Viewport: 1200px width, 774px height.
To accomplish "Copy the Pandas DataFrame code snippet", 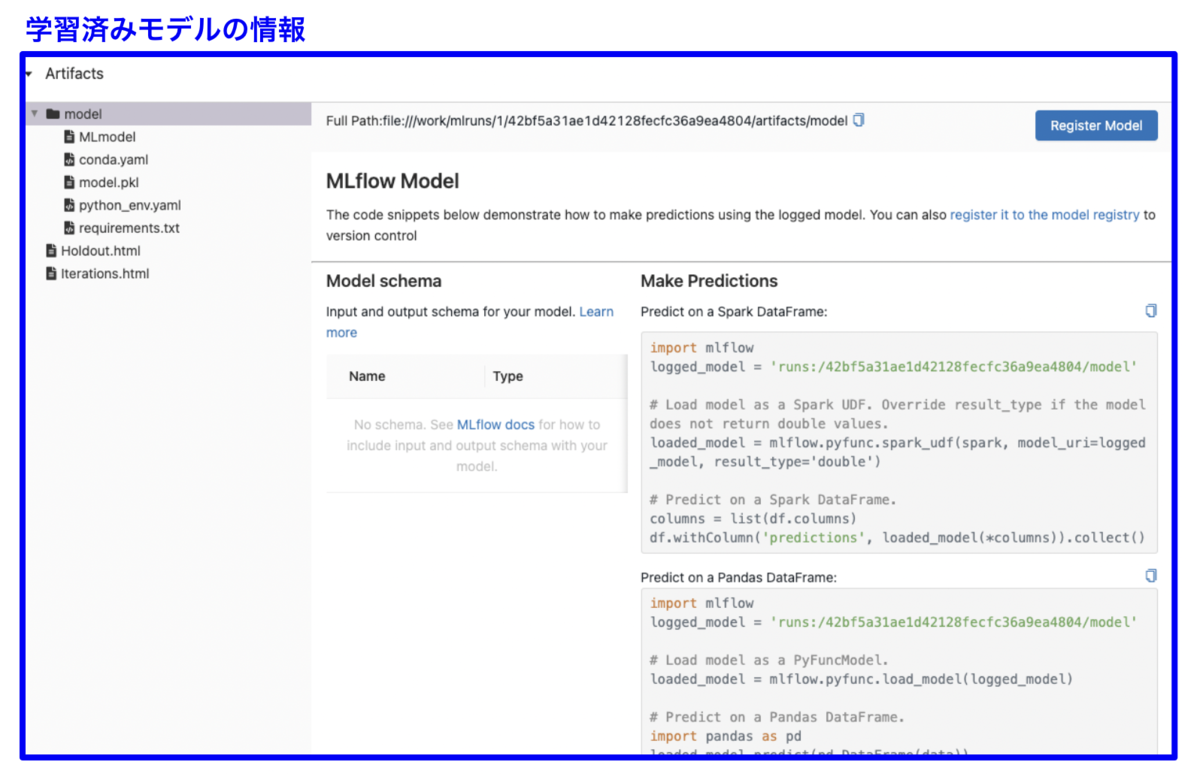I will 1151,576.
